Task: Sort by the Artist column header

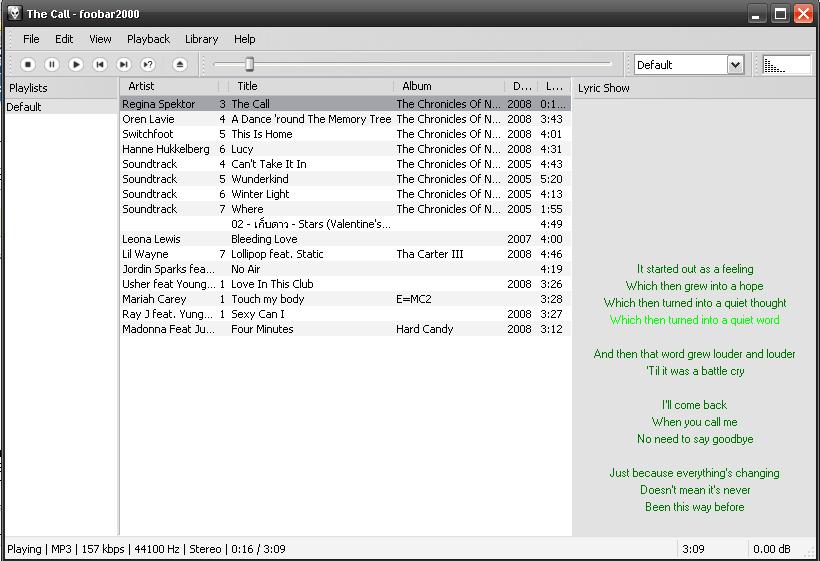Action: coord(169,86)
